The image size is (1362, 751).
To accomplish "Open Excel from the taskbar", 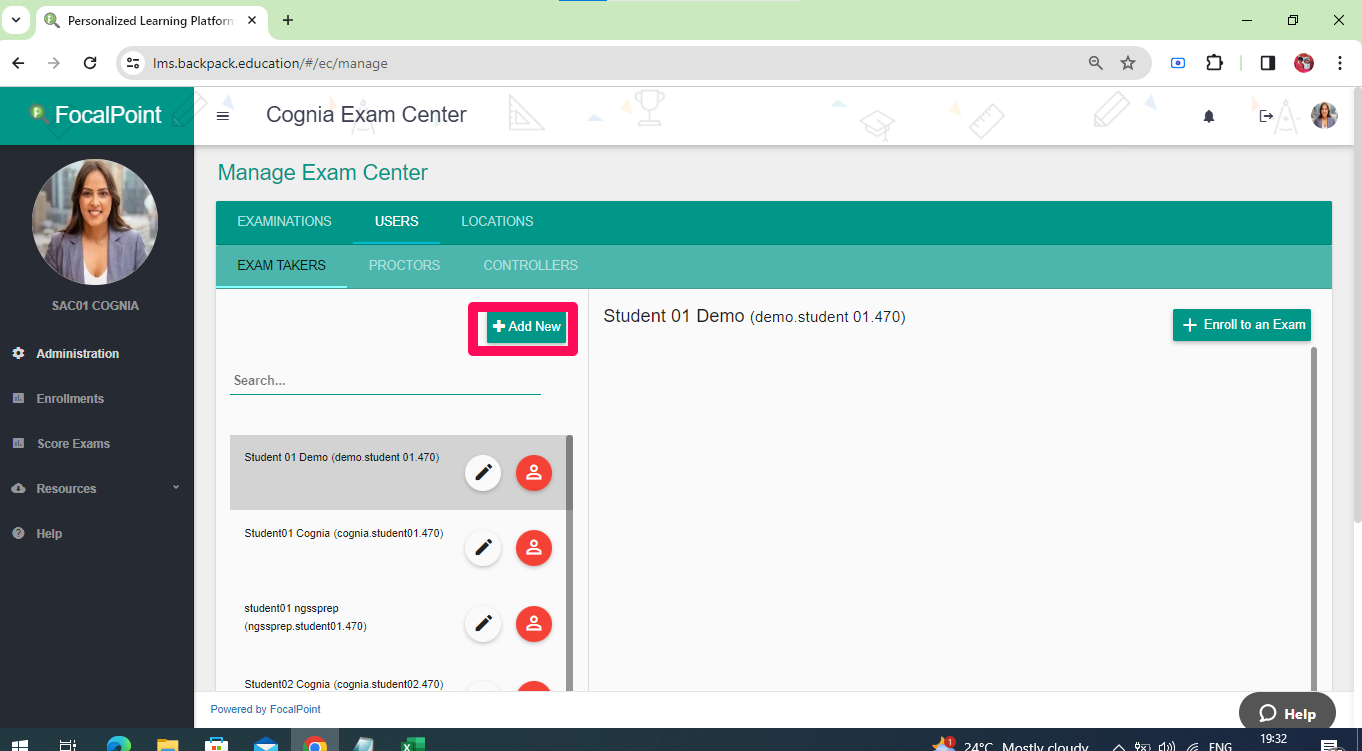I will 413,745.
